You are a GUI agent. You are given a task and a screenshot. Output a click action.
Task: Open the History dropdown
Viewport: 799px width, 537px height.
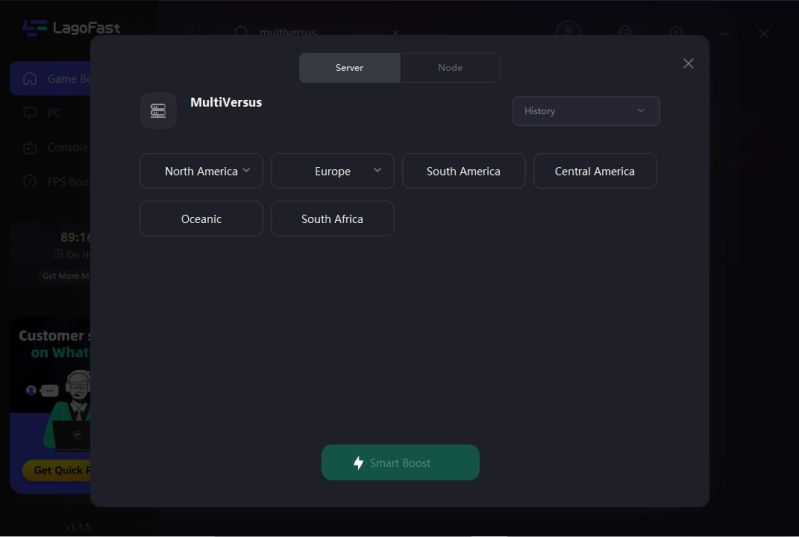(586, 111)
